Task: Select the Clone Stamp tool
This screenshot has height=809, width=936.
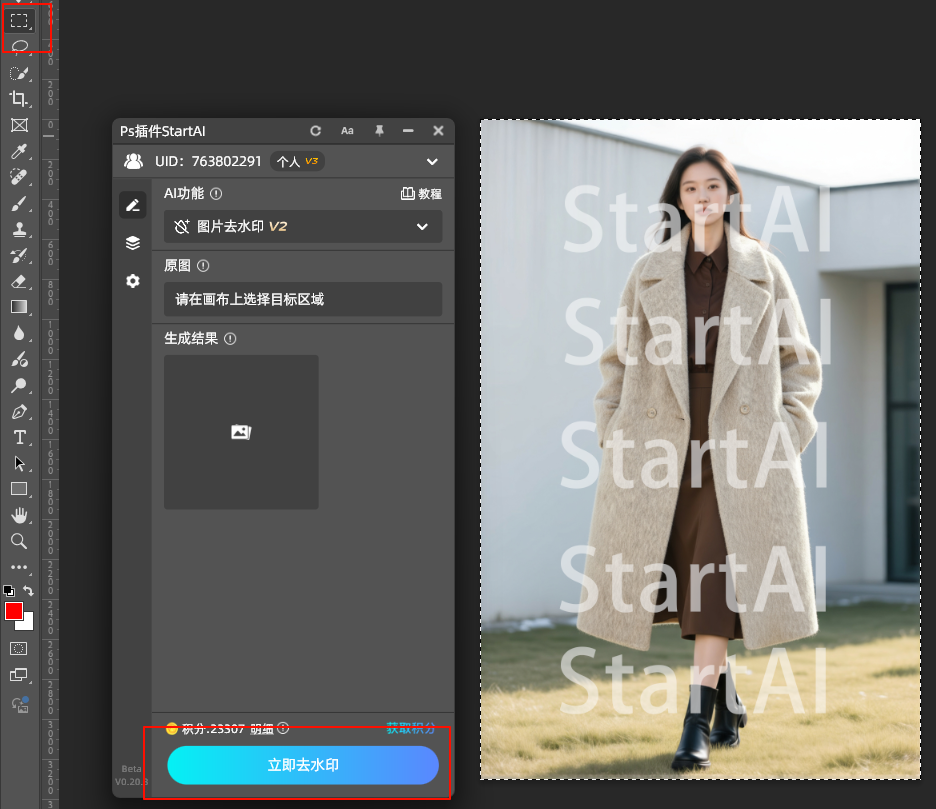Action: (19, 230)
